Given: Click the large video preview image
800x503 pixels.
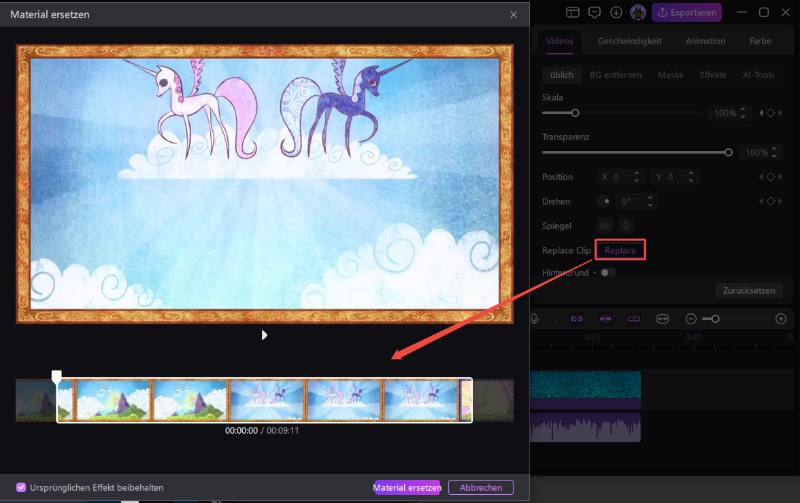Looking at the screenshot, I should coord(264,184).
